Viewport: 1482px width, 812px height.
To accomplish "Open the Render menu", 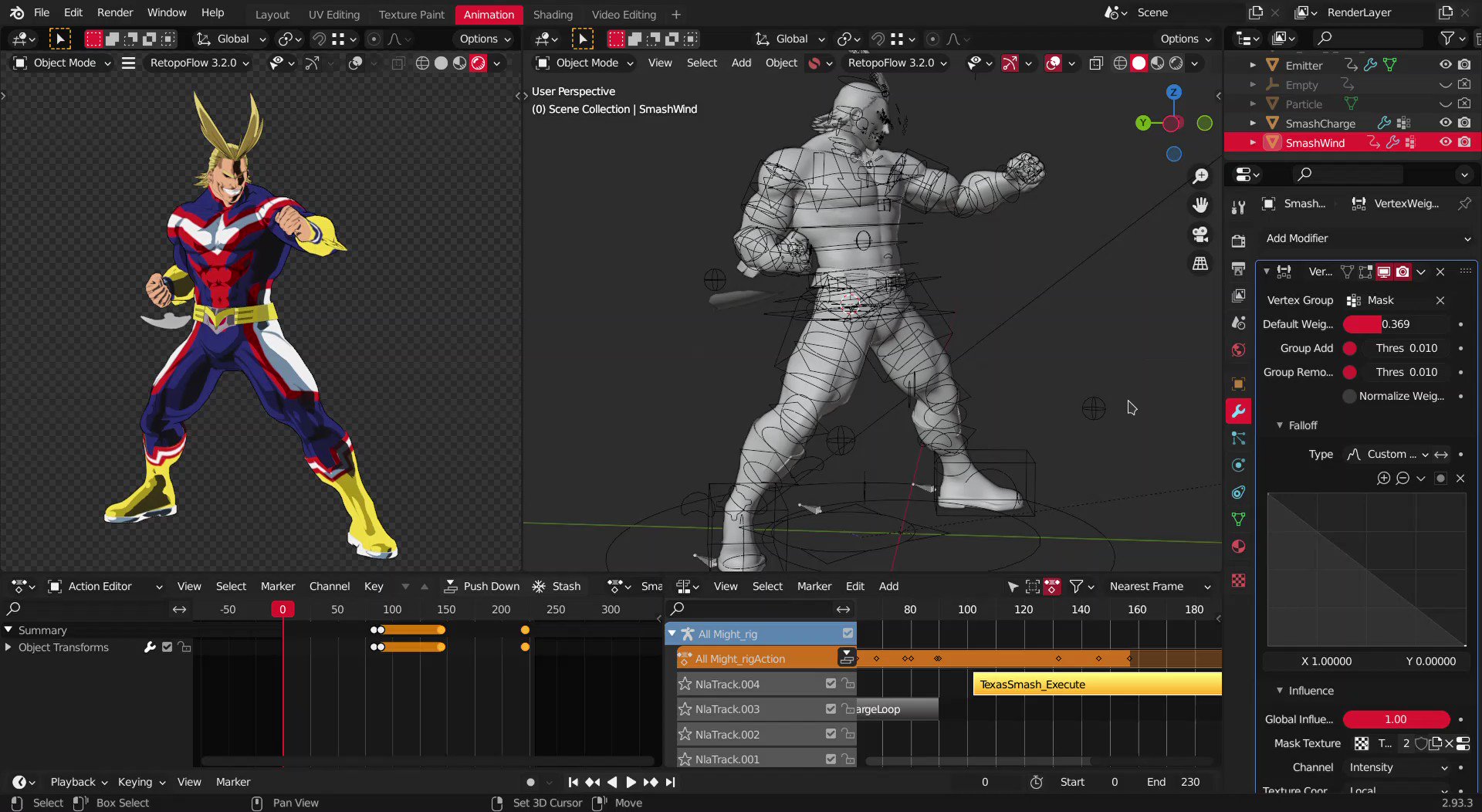I will [115, 12].
